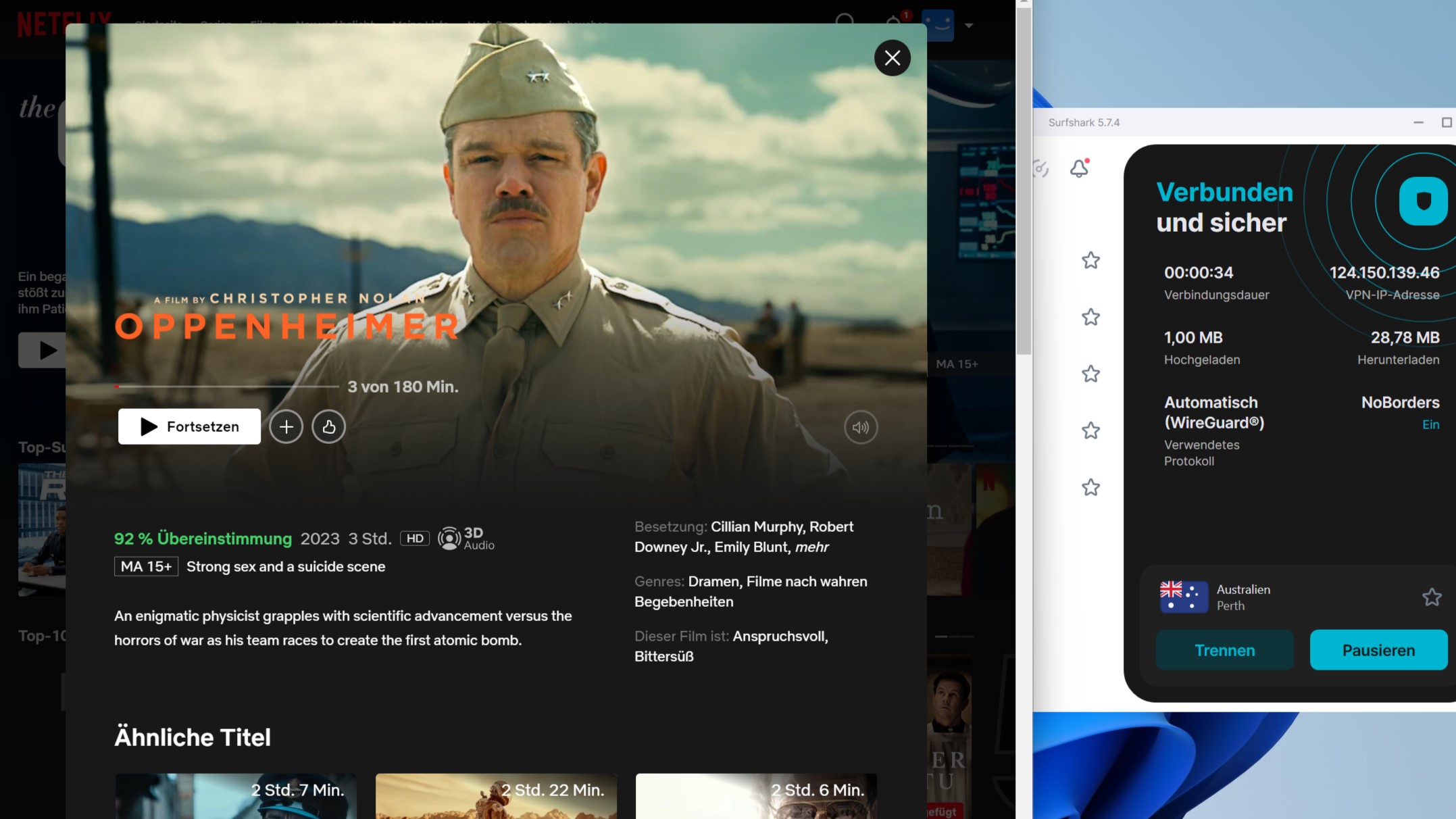Toggle trailer sound using the speaker icon
The width and height of the screenshot is (1456, 819).
[860, 427]
